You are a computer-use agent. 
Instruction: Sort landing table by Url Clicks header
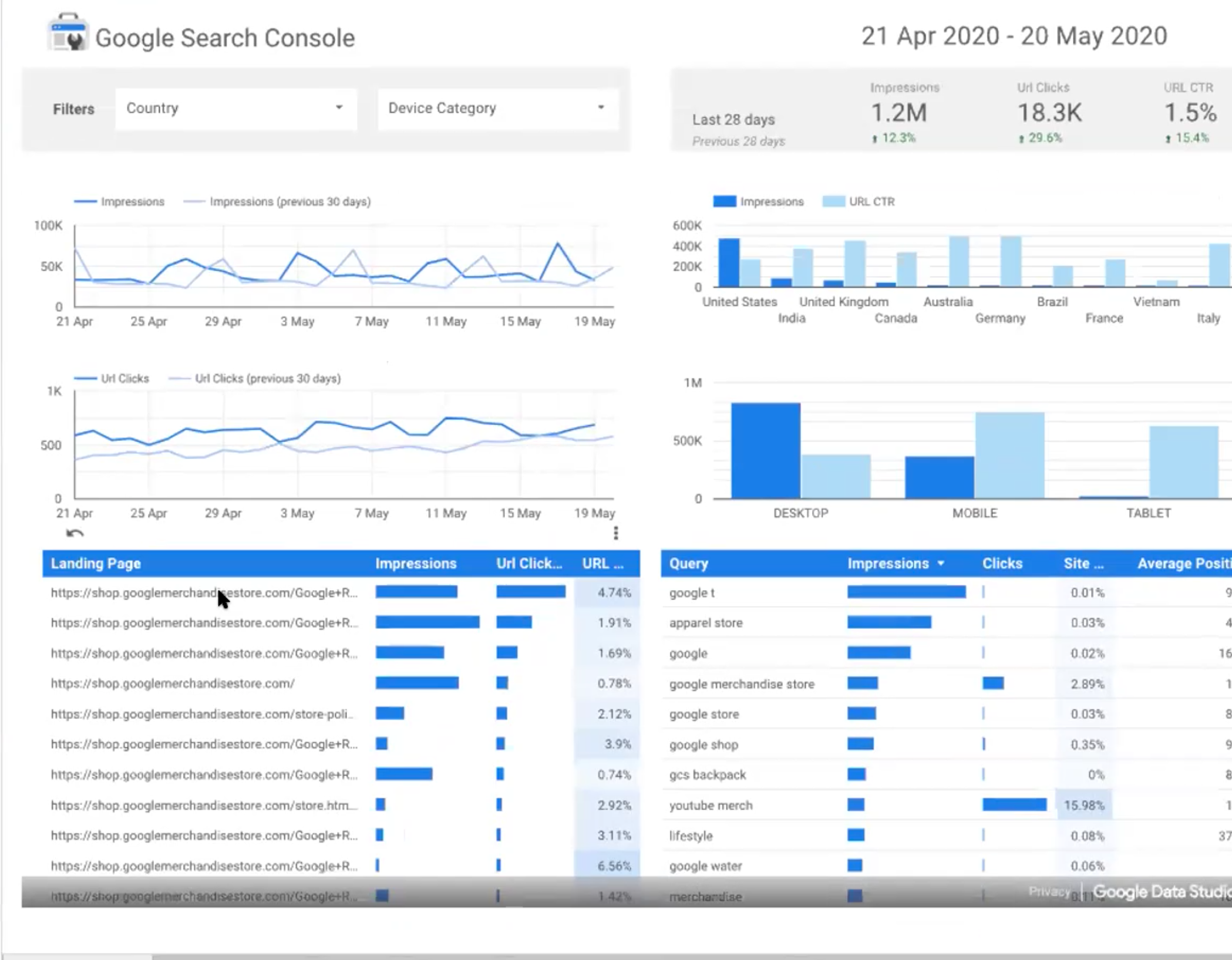pyautogui.click(x=529, y=564)
